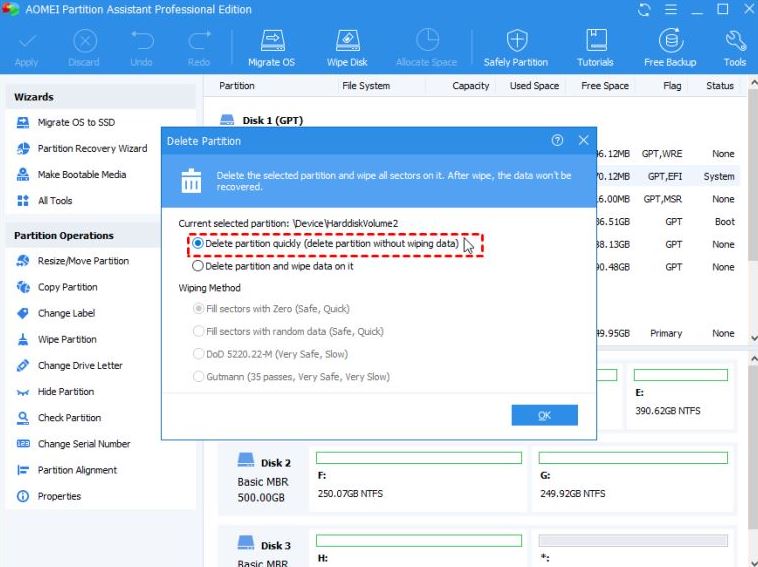This screenshot has height=567, width=758.
Task: Click the Status column header
Action: pos(720,86)
